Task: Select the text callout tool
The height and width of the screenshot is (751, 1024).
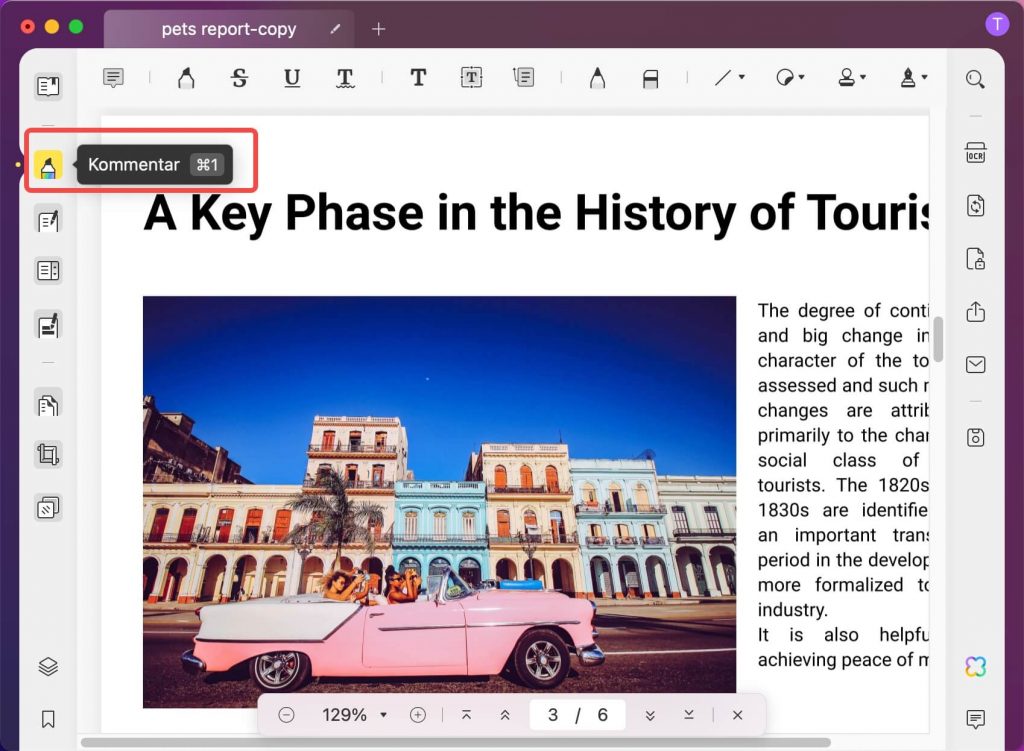Action: click(x=524, y=78)
